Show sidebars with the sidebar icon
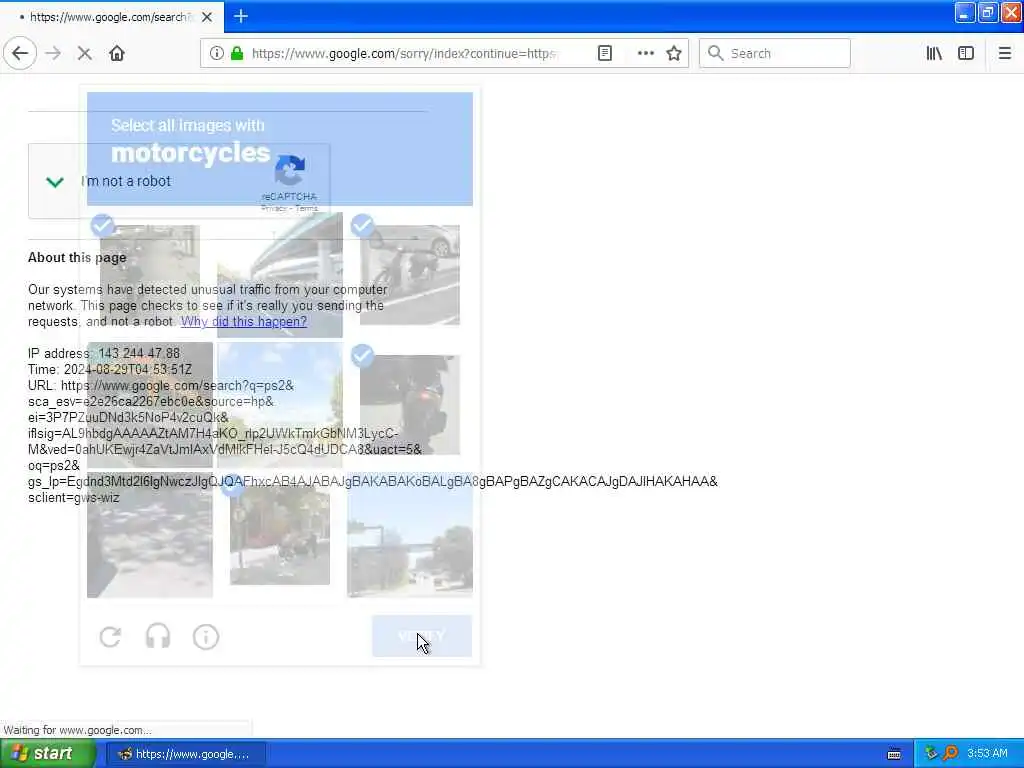Viewport: 1024px width, 768px height. click(966, 54)
